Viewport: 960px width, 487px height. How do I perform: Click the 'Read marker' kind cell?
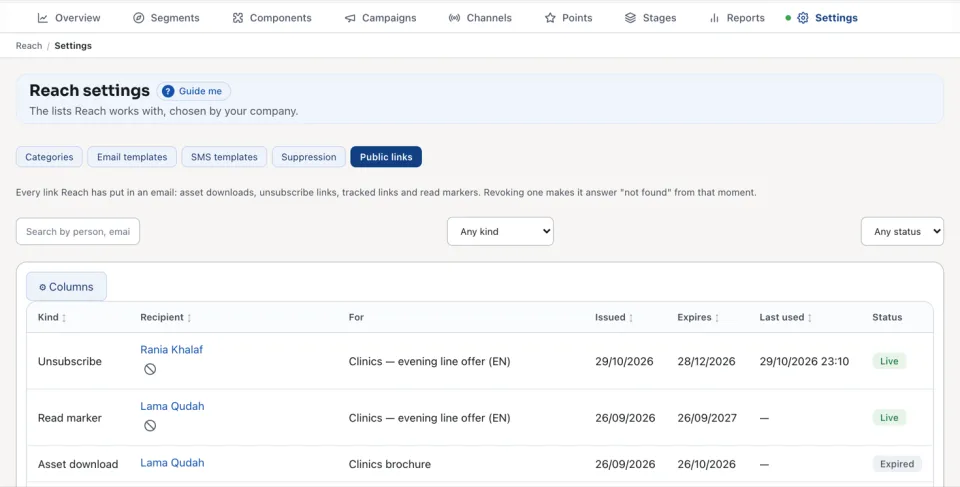point(70,418)
